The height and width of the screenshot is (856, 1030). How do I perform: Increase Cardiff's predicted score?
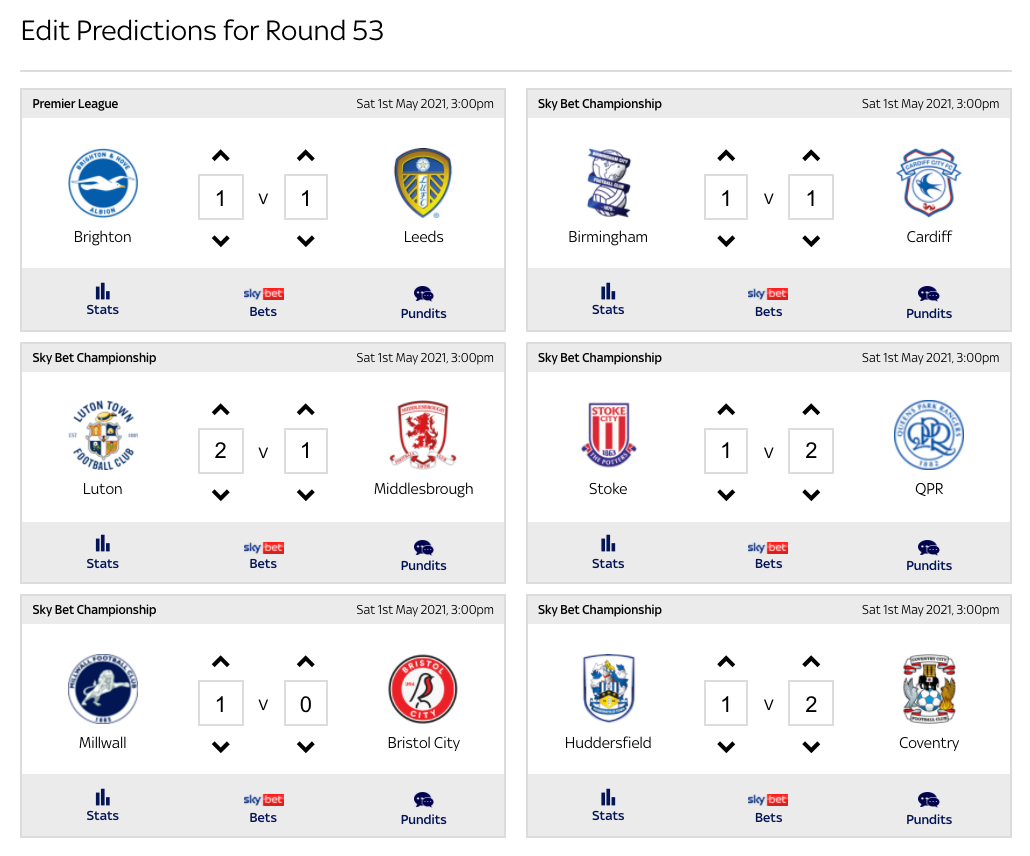[x=811, y=156]
